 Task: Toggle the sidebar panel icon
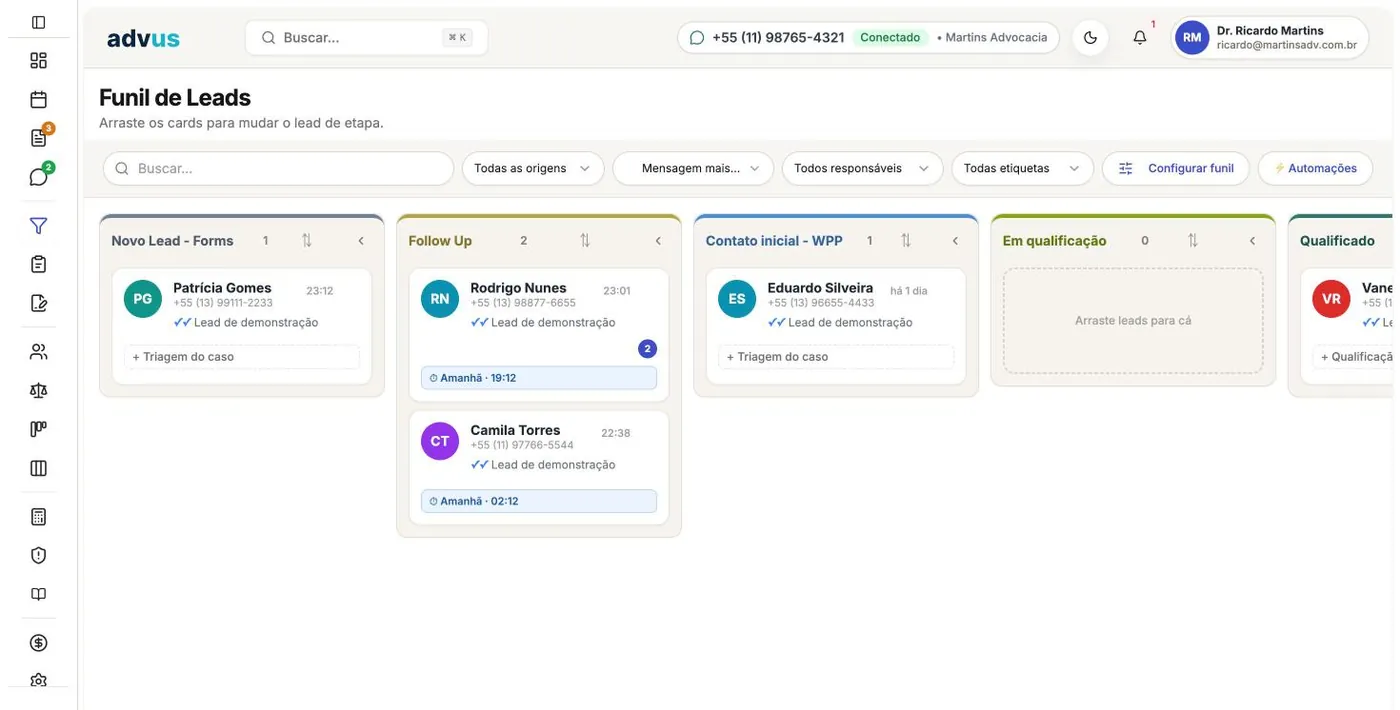pyautogui.click(x=38, y=22)
